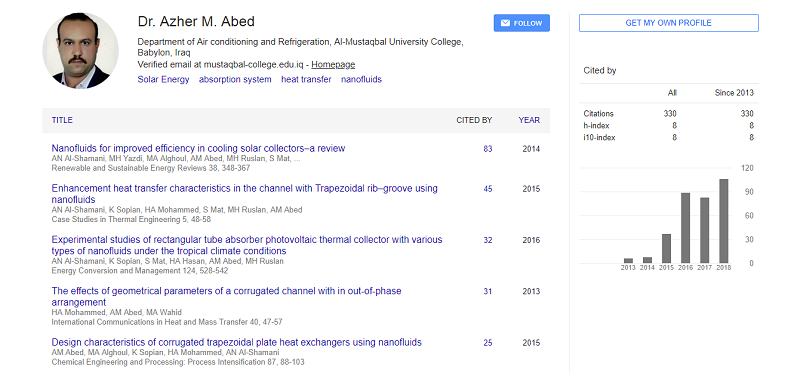
Task: Click Energy Conversion and Management journal text
Action: point(140,271)
